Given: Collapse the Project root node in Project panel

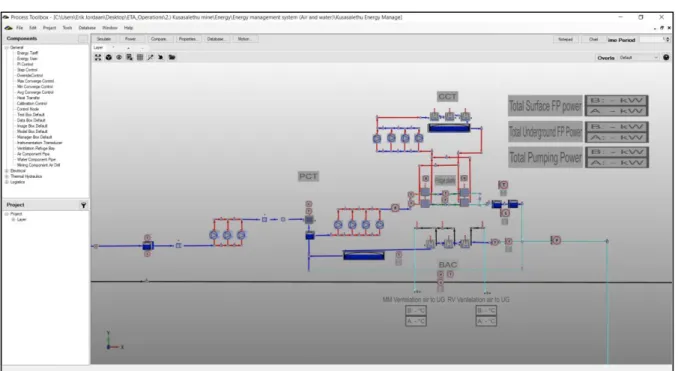Looking at the screenshot, I should 6,214.
